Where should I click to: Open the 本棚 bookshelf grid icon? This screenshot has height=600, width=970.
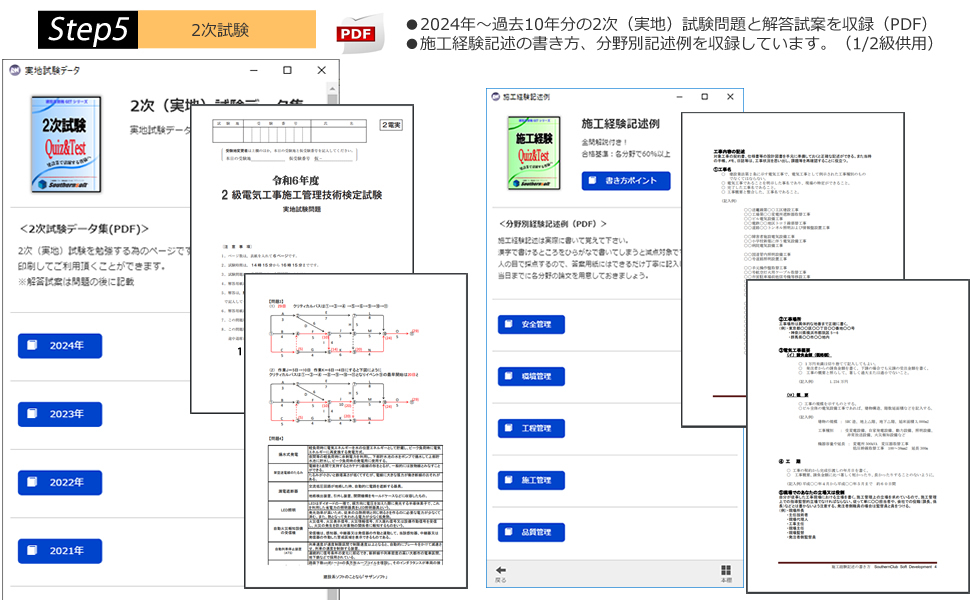(726, 570)
